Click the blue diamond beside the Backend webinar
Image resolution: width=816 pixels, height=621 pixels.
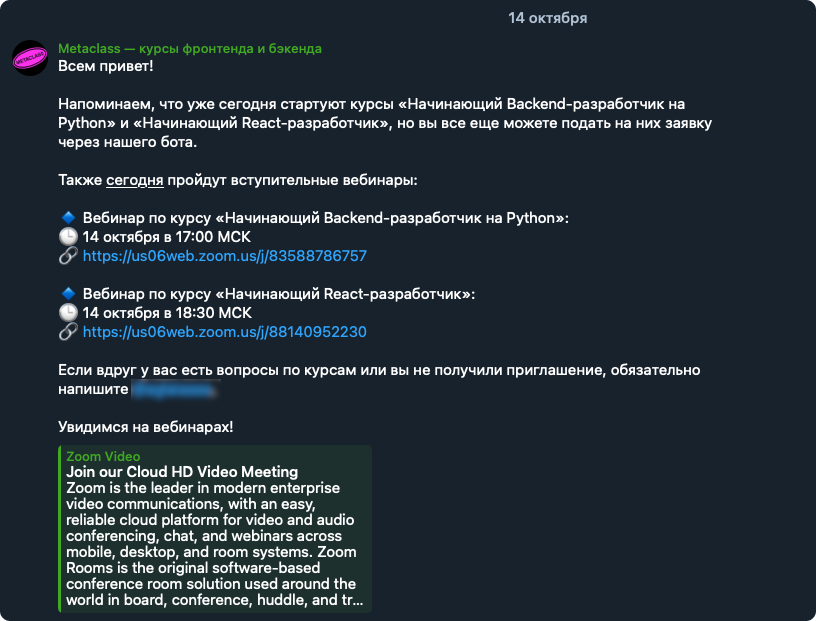pos(68,218)
